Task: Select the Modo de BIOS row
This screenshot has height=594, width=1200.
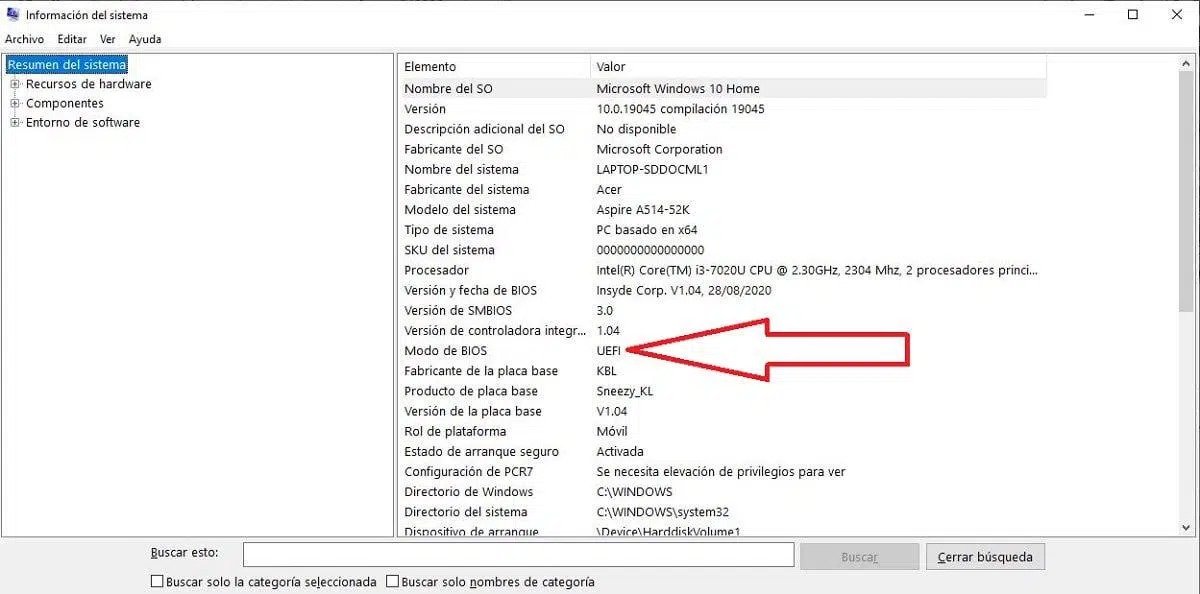Action: 446,350
